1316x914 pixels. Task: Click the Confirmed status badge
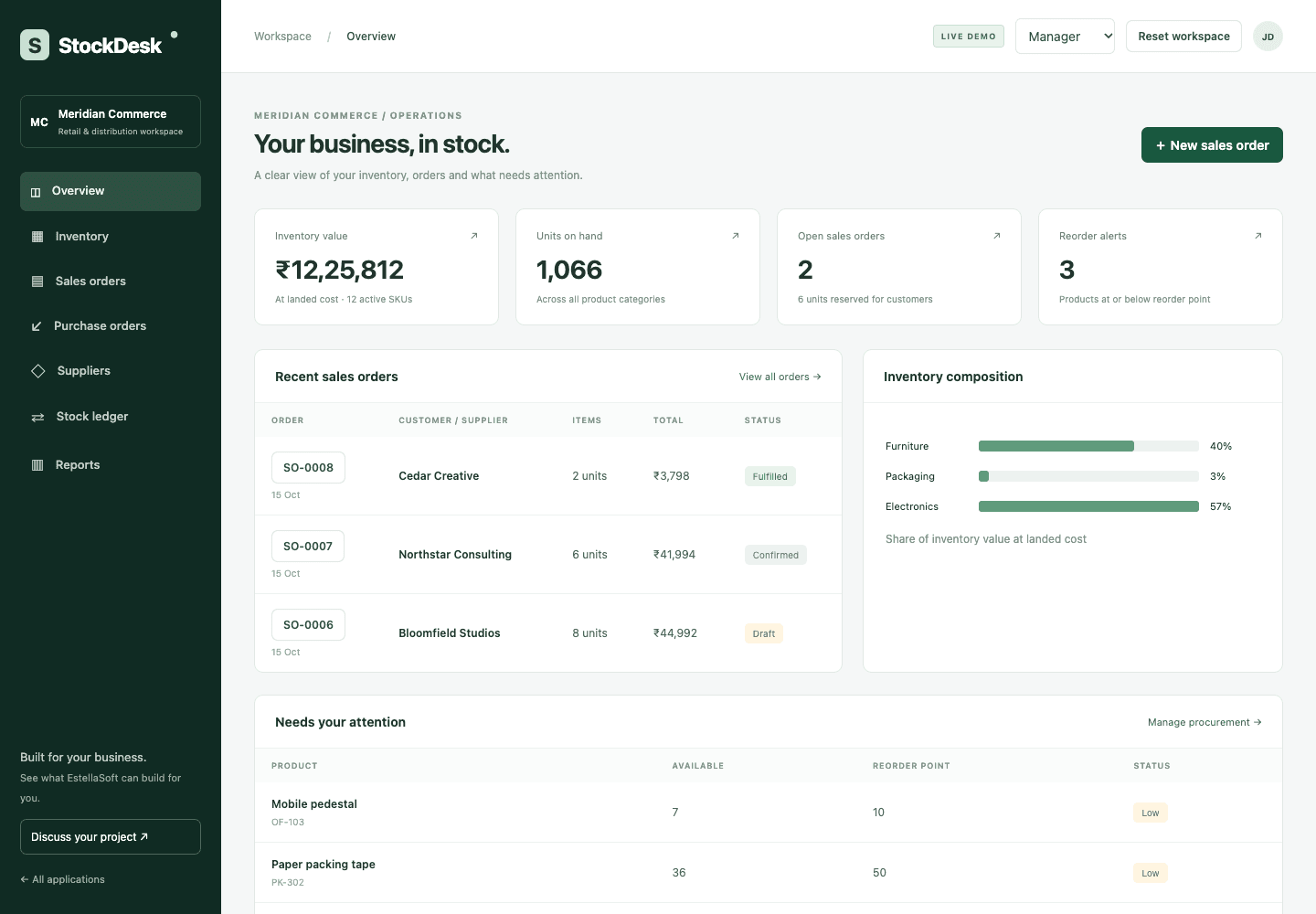tap(776, 555)
